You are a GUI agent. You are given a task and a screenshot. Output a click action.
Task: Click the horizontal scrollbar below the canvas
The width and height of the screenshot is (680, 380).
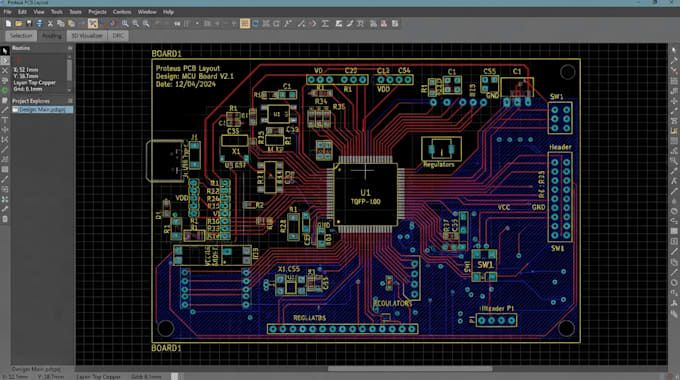pyautogui.click(x=410, y=369)
